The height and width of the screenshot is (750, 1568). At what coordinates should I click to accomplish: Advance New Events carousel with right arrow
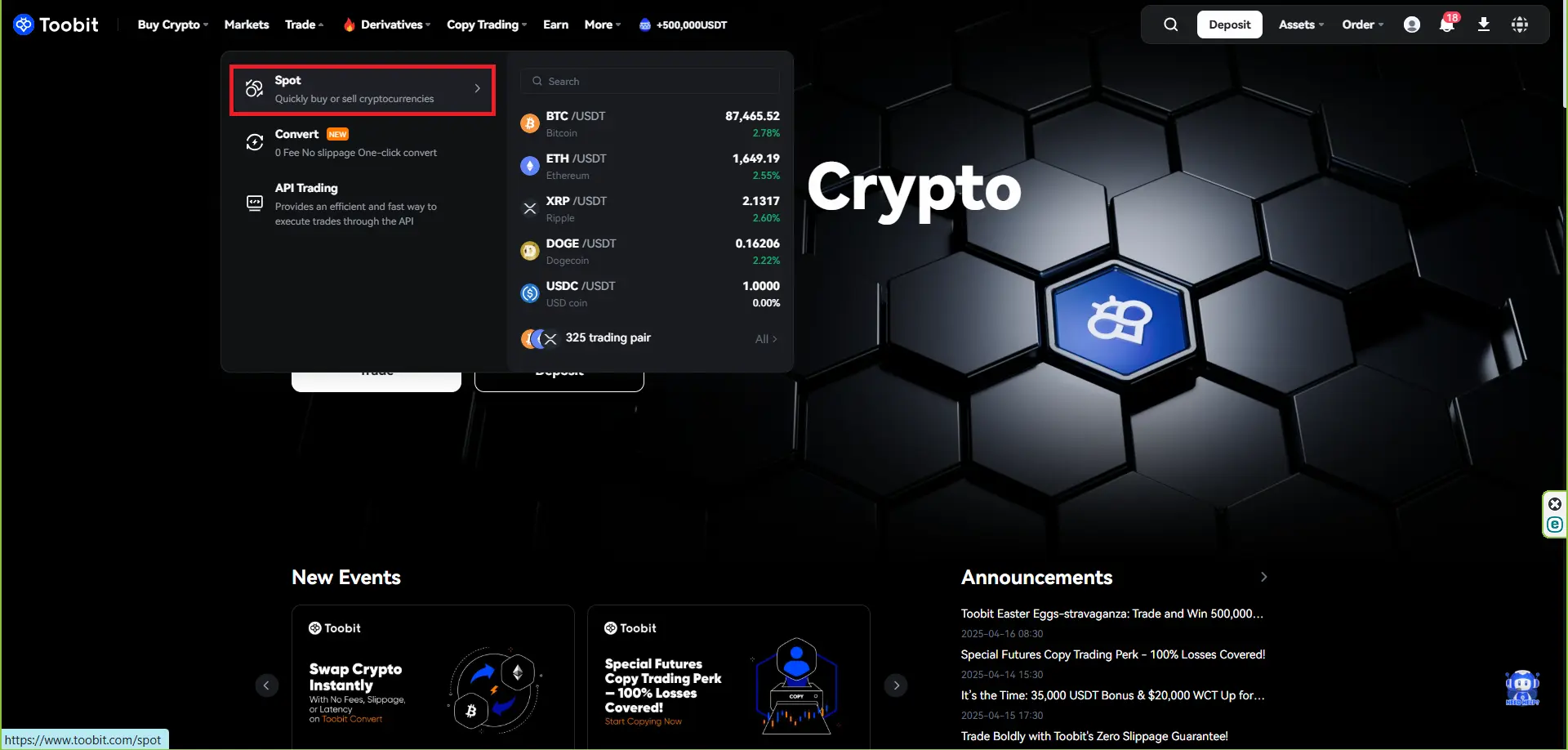(x=896, y=685)
